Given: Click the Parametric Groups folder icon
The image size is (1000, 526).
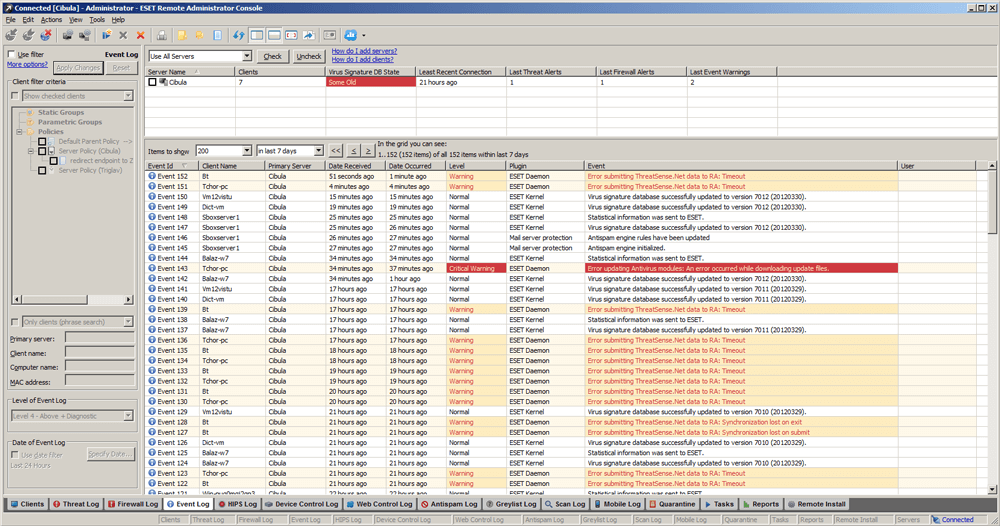Looking at the screenshot, I should (29, 122).
